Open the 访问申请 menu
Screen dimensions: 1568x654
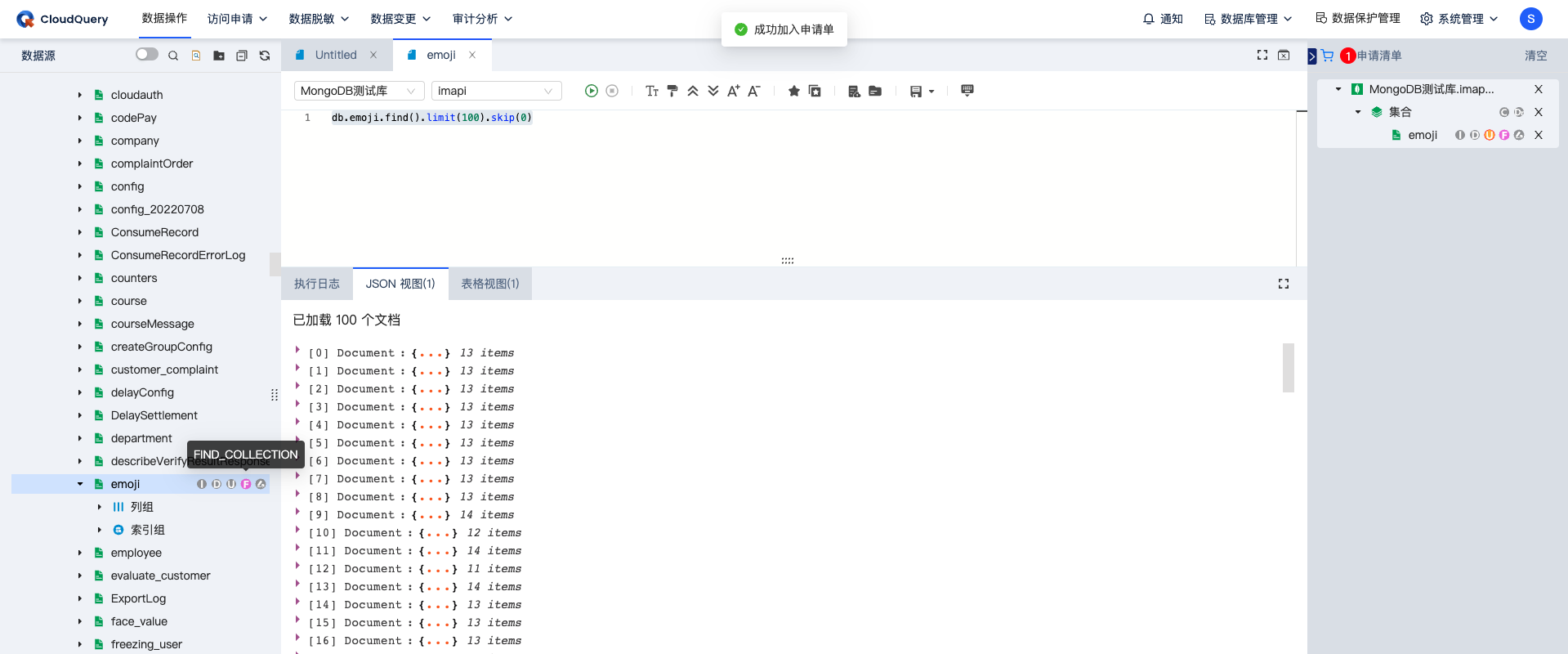pyautogui.click(x=237, y=19)
